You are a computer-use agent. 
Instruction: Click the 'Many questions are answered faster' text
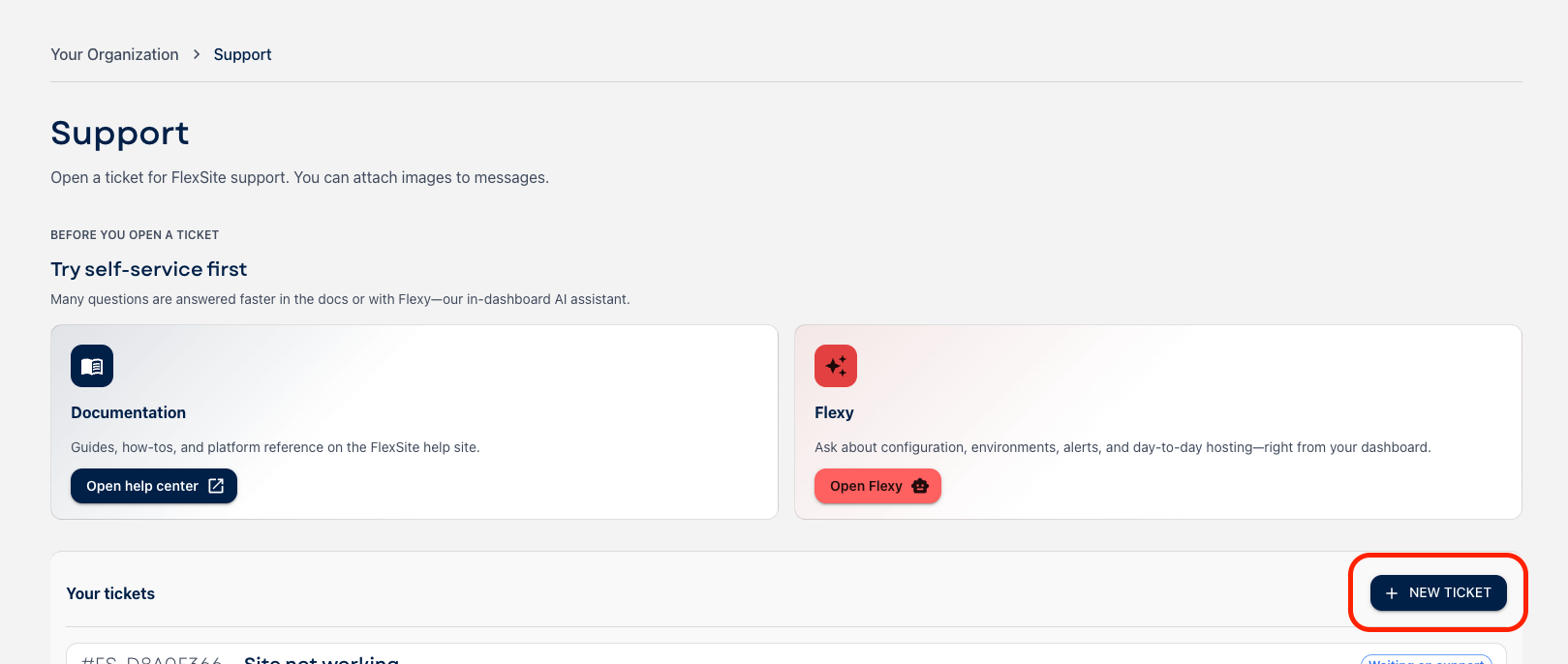(x=340, y=299)
